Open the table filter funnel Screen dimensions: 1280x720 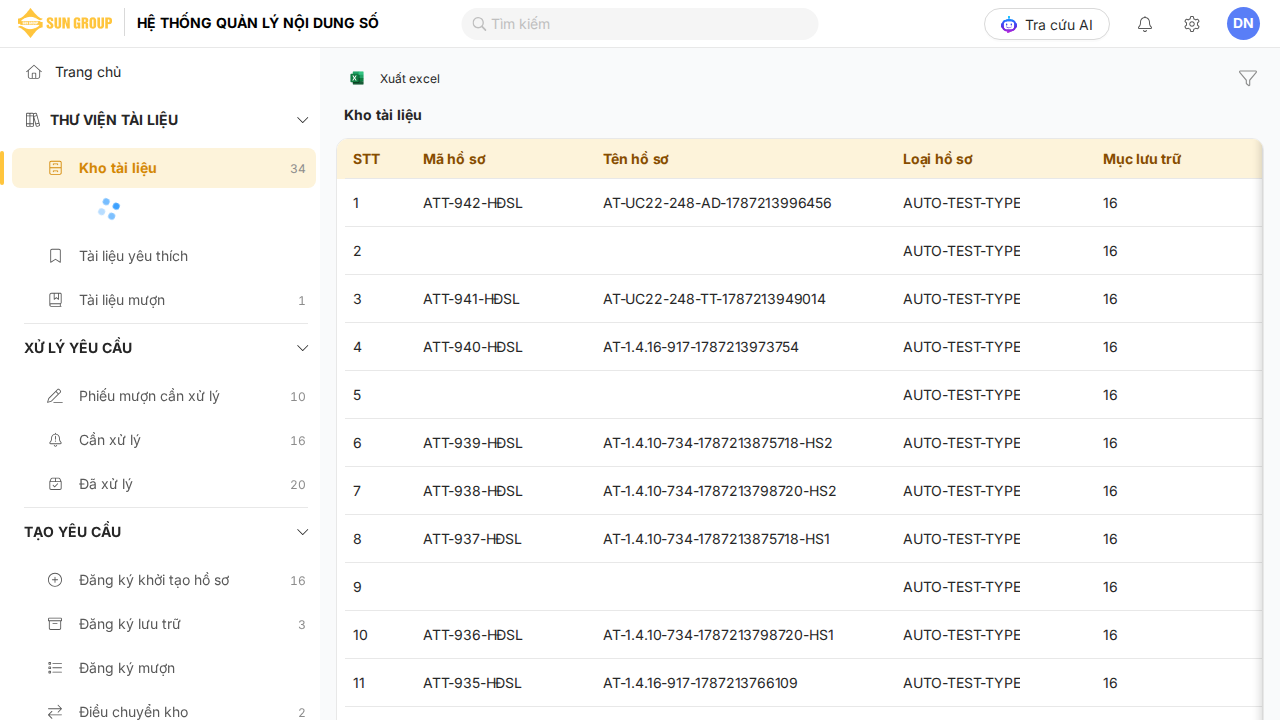1248,78
